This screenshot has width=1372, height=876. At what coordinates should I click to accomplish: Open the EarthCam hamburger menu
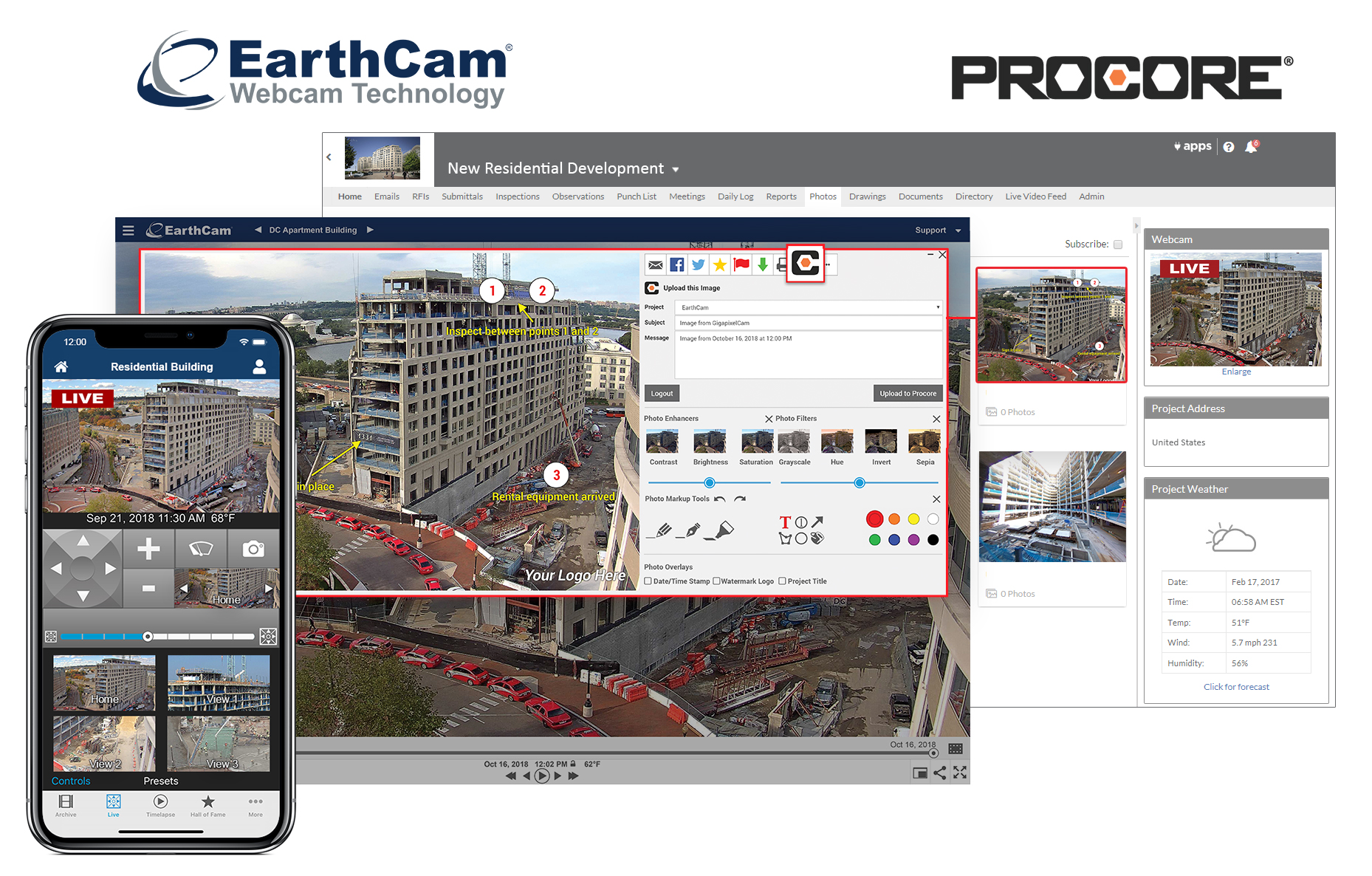128,230
